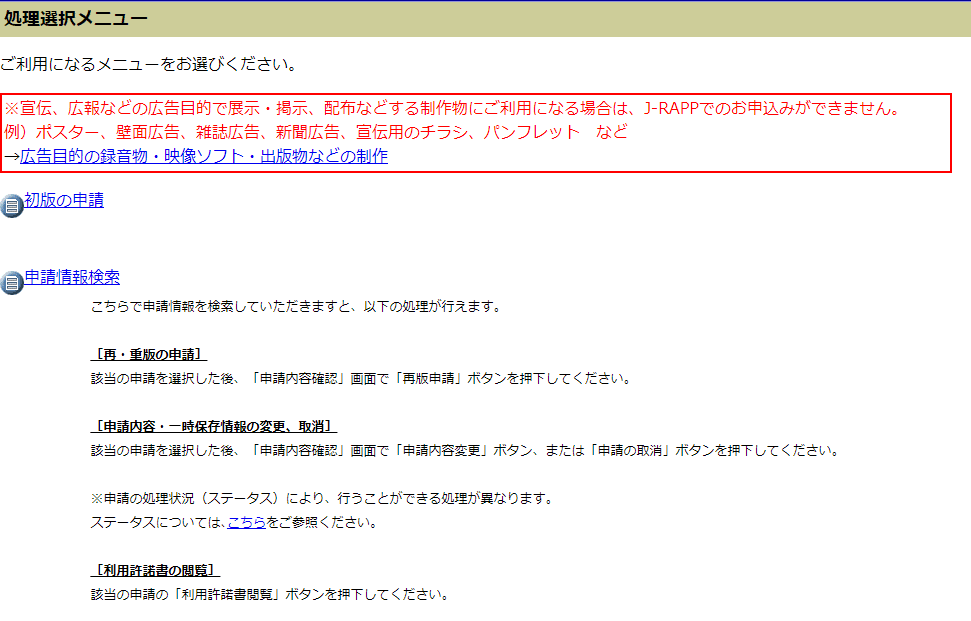The height and width of the screenshot is (621, 971).
Task: Follow the 広告目的の録音物・映像ソフト・出版物などの制作 link
Action: (204, 156)
